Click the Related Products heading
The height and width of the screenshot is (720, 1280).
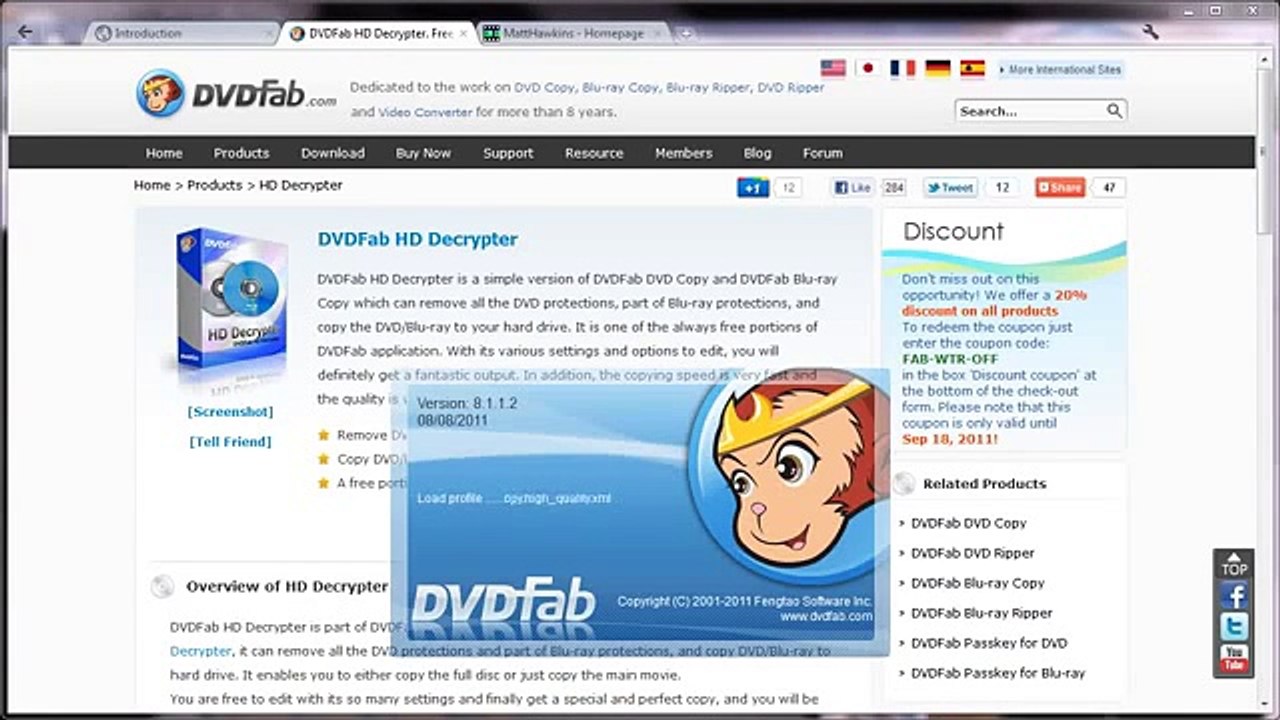pyautogui.click(x=985, y=484)
